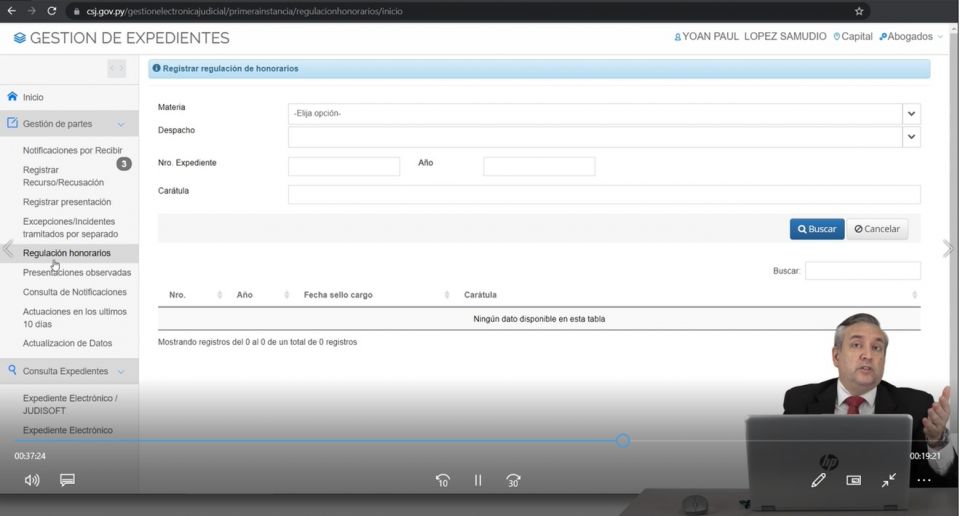Collapse Gestión de partes section
The width and height of the screenshot is (960, 516).
(x=69, y=124)
